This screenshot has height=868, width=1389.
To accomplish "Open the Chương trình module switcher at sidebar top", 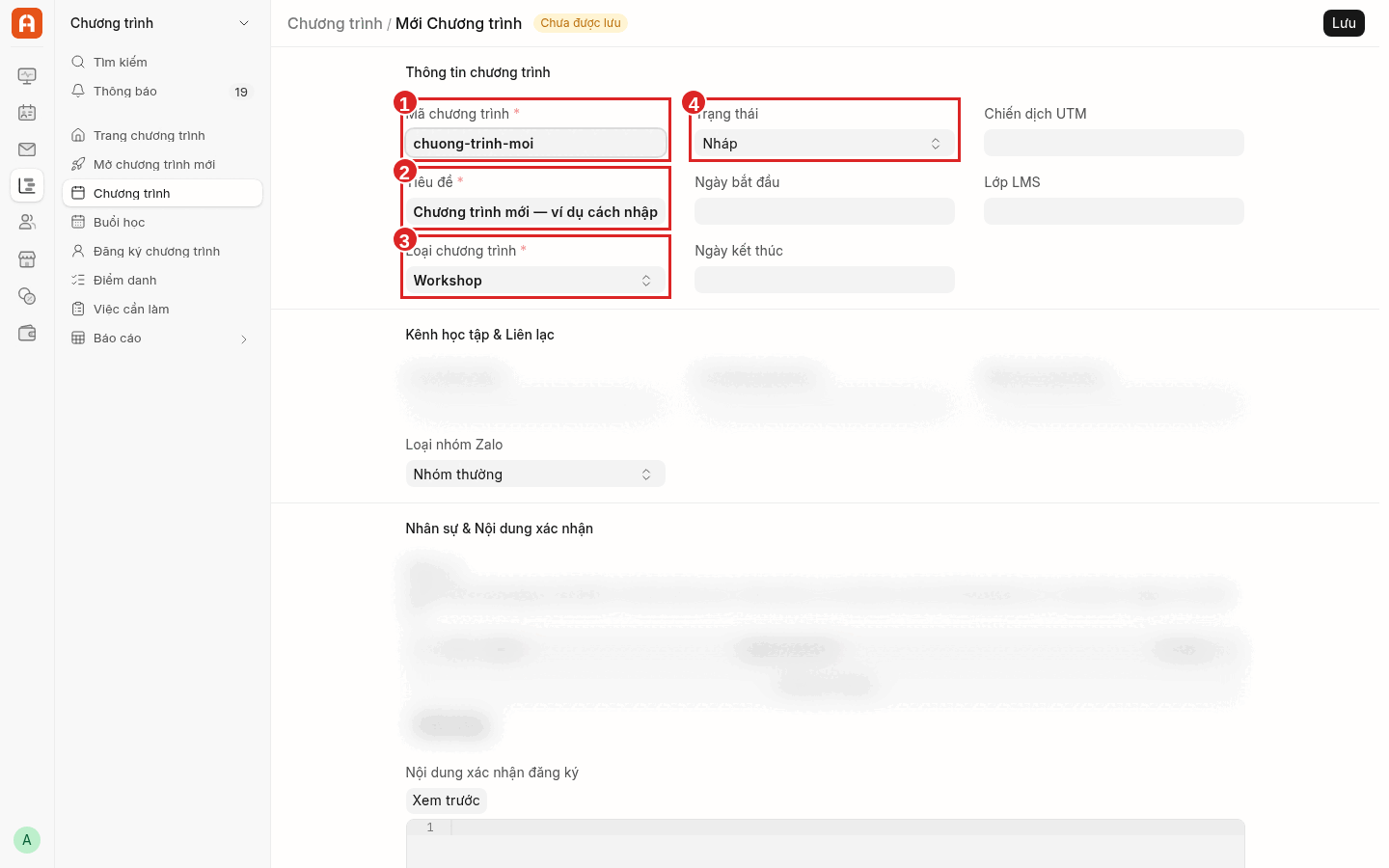I will [x=162, y=23].
